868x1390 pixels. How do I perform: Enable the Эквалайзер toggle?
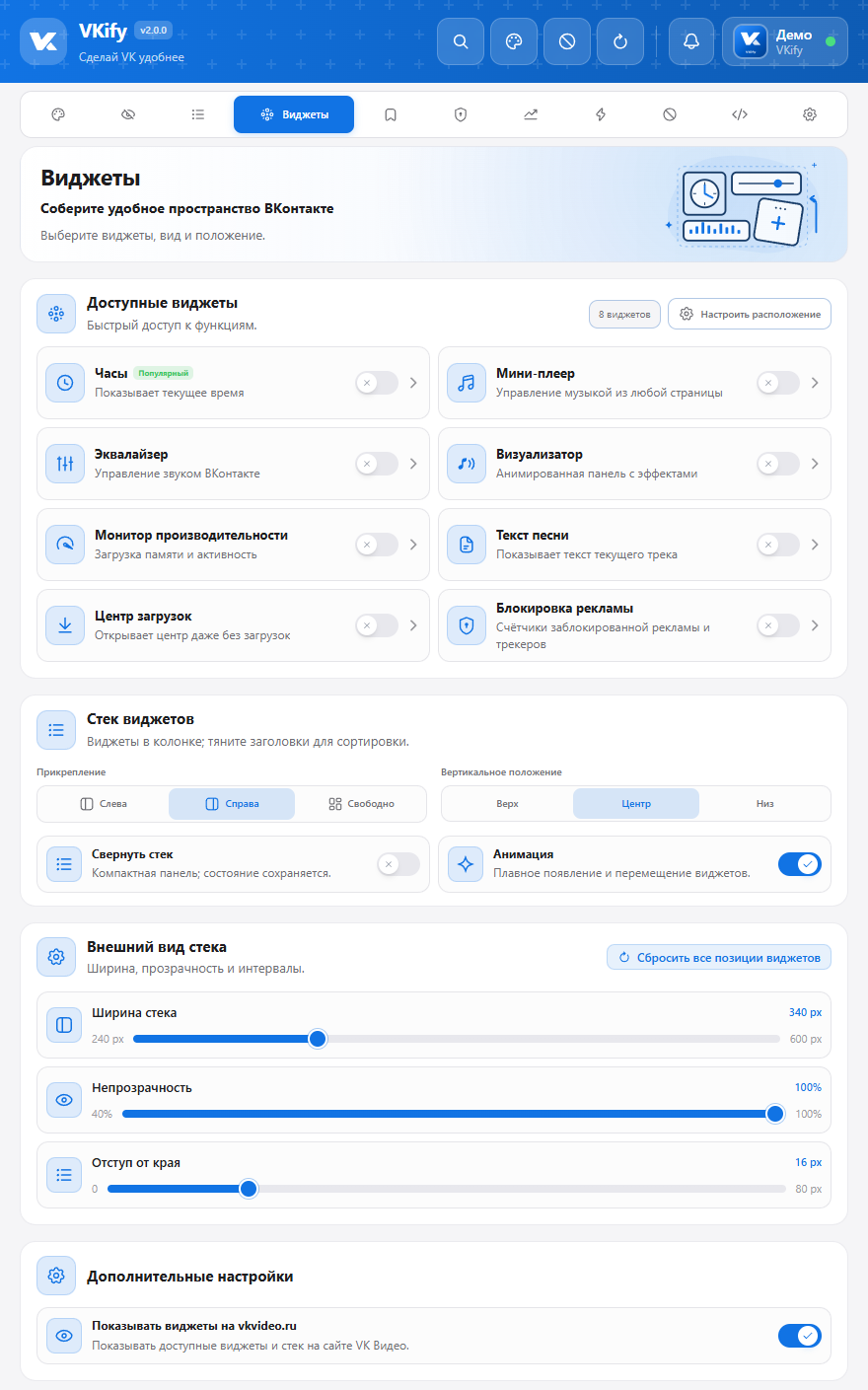point(377,464)
